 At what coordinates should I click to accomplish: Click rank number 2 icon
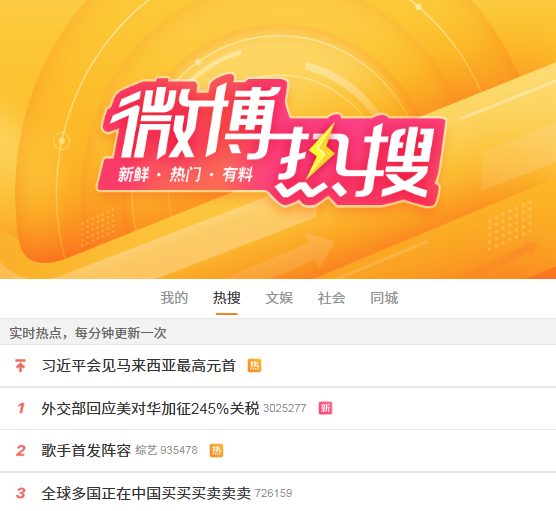click(x=21, y=451)
